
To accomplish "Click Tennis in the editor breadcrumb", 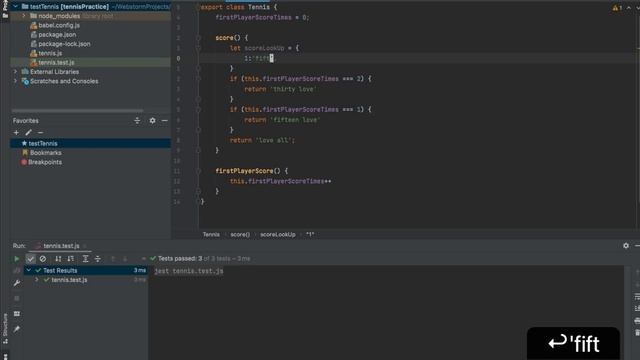I will 211,234.
